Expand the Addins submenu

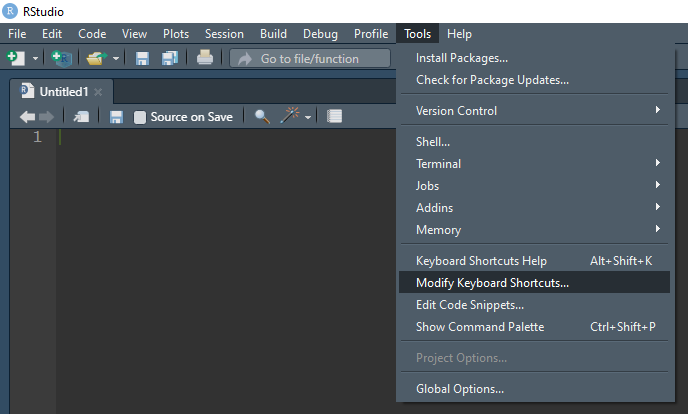tap(534, 207)
